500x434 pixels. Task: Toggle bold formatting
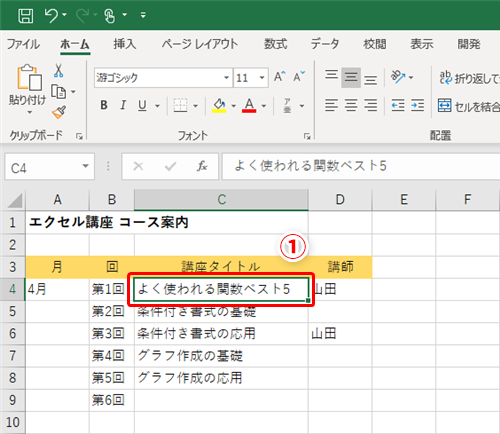[x=104, y=105]
